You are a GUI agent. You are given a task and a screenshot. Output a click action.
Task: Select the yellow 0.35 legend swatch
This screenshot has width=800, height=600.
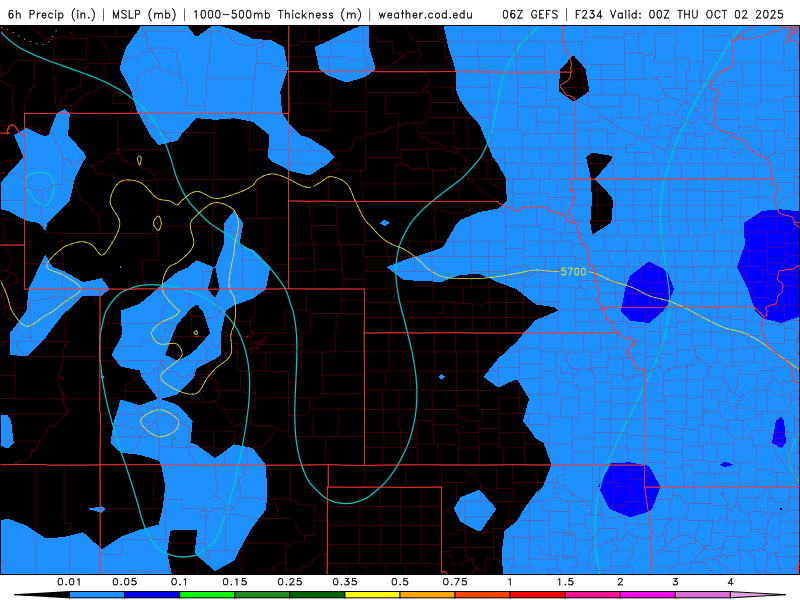pos(372,595)
